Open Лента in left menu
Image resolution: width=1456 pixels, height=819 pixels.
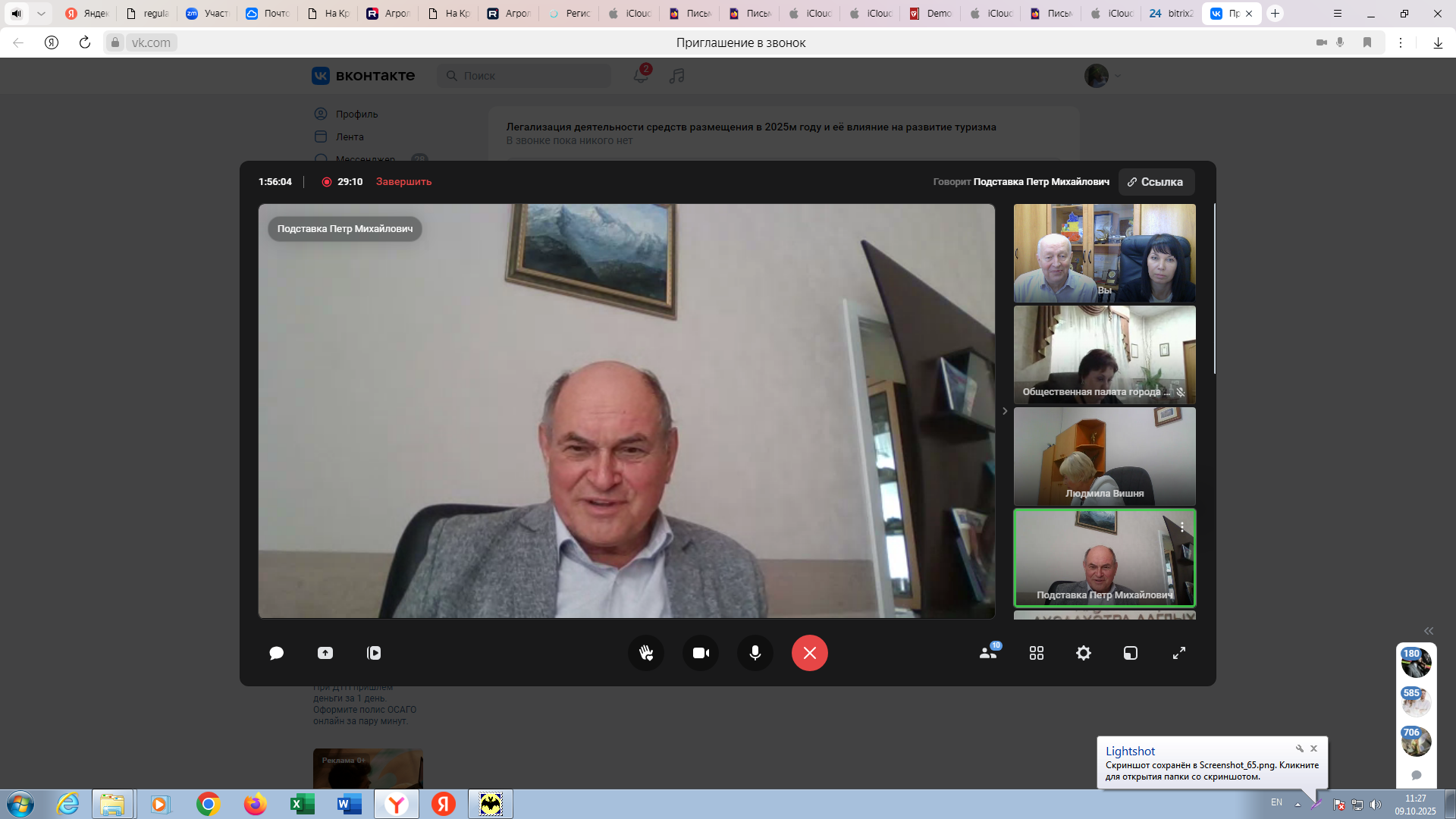(350, 136)
